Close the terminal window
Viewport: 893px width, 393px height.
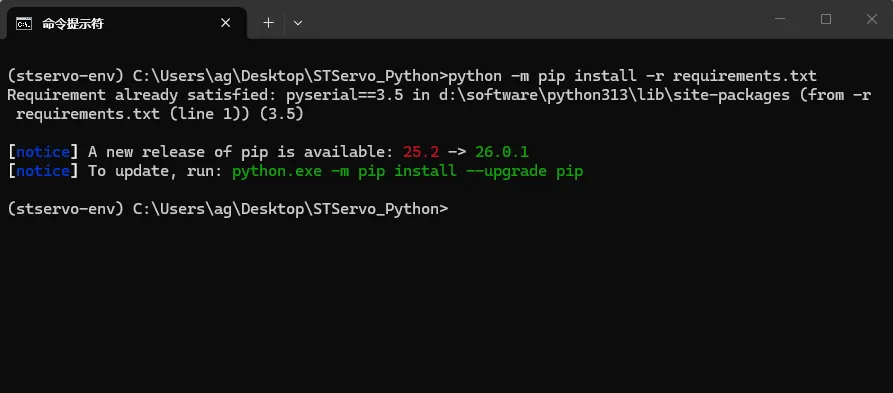(x=871, y=19)
